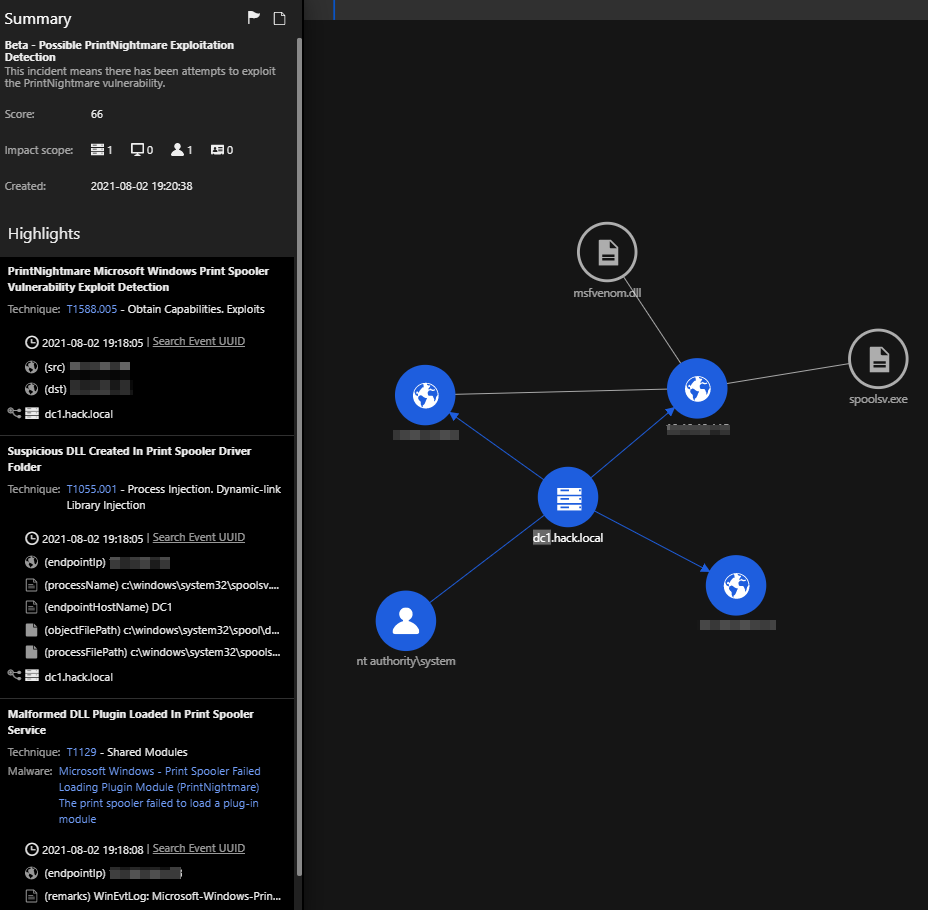This screenshot has height=910, width=928.
Task: Click the flag icon in Summary header
Action: coord(254,18)
